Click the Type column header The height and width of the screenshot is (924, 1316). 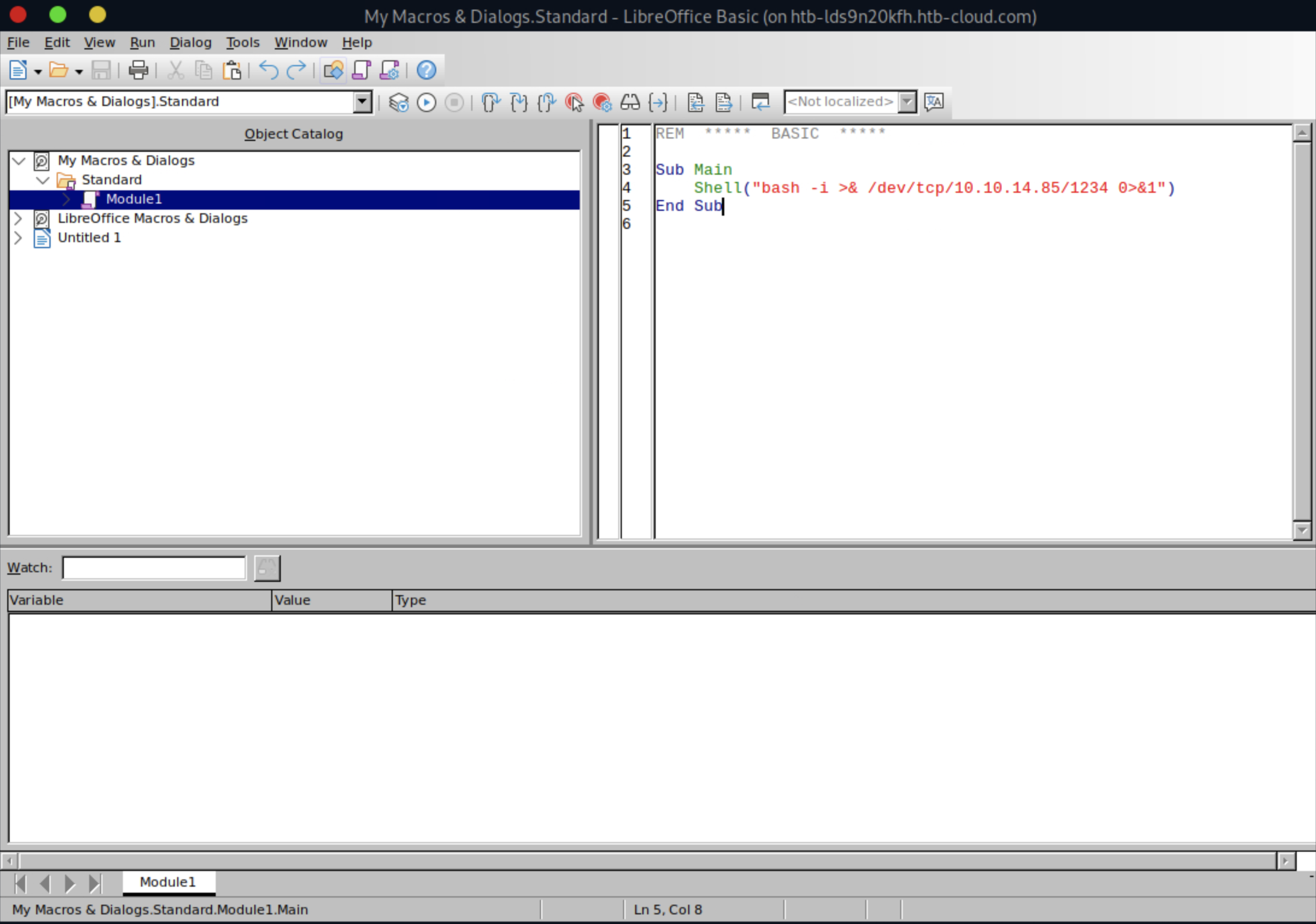click(854, 601)
